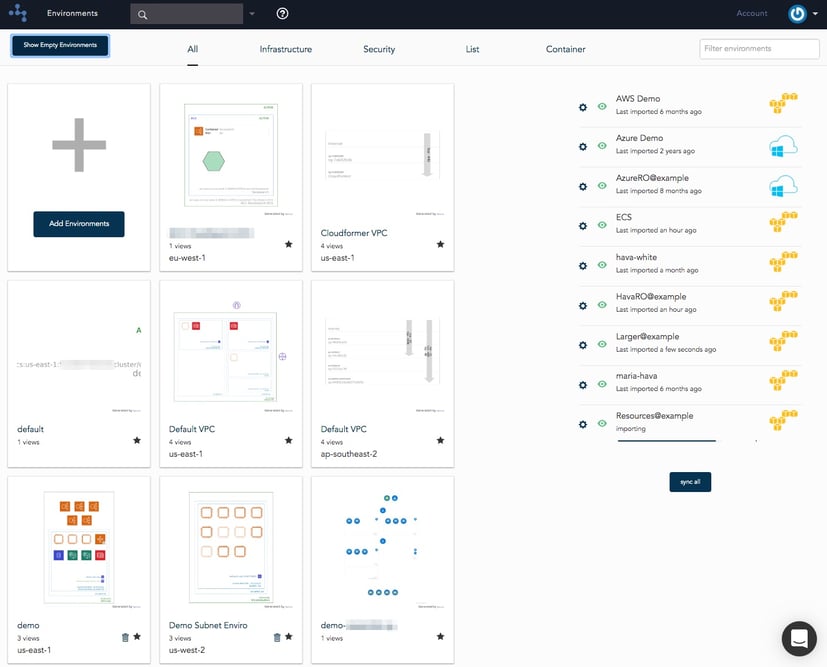Click the AWS icon beside ECS environment
The width and height of the screenshot is (827, 667).
click(784, 222)
